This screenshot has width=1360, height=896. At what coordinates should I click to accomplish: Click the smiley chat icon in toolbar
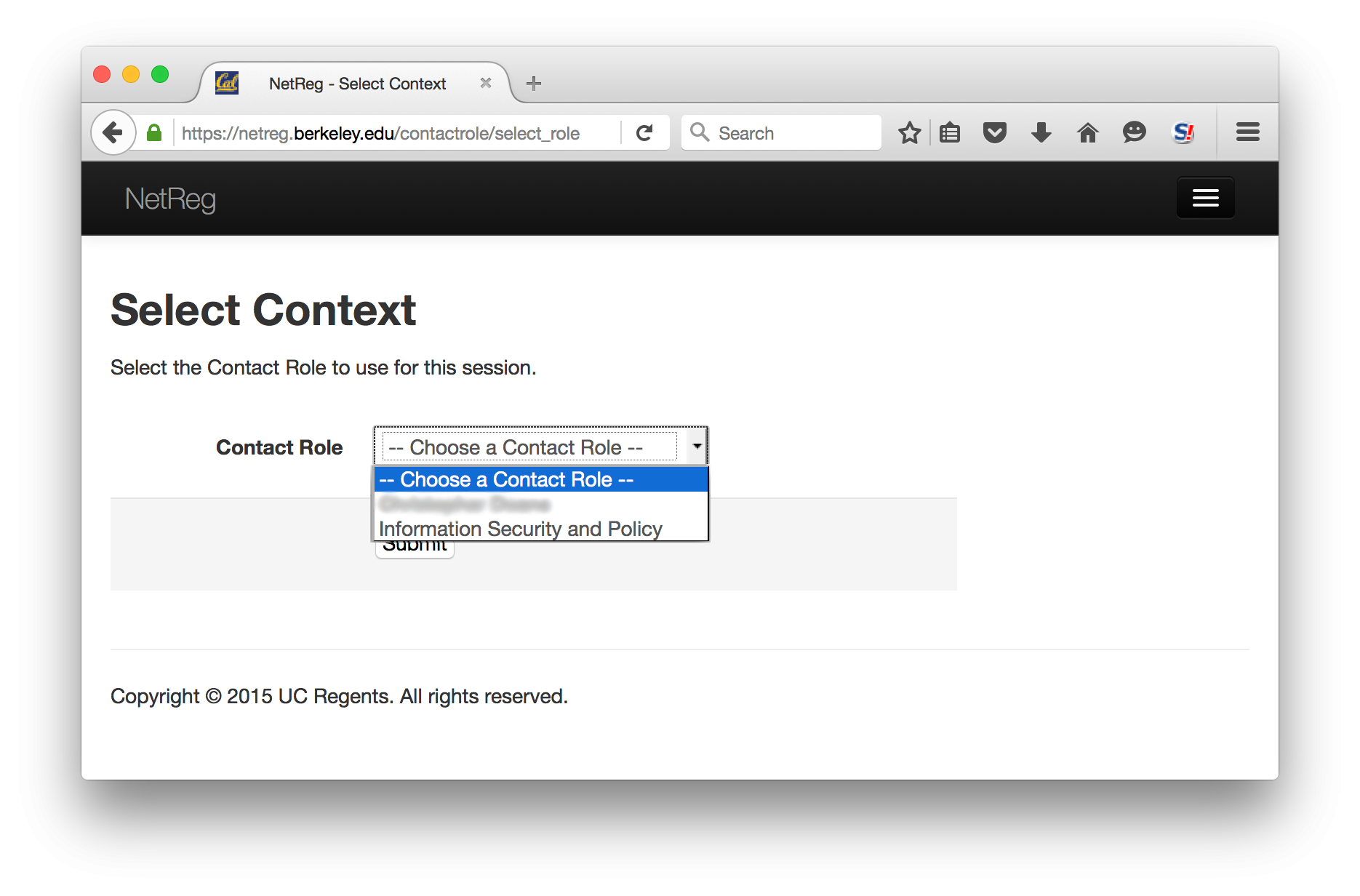click(x=1134, y=132)
